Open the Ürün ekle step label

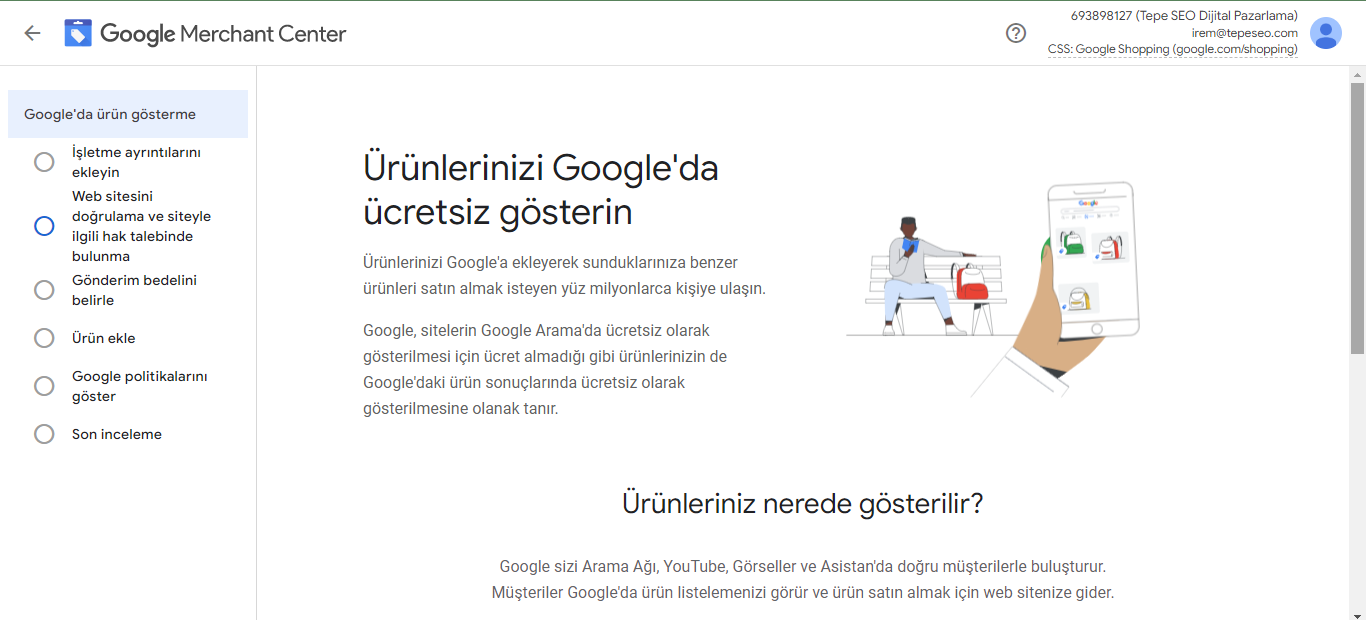click(104, 338)
